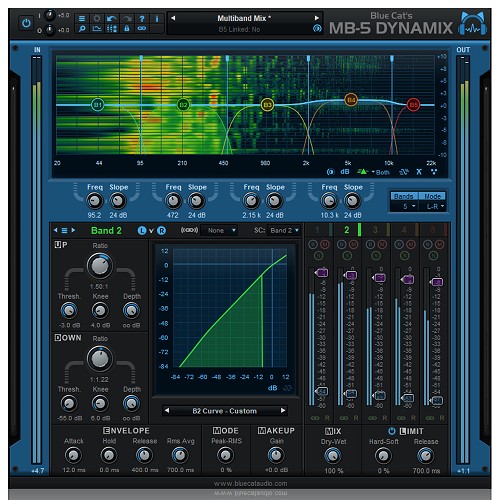Toggle the DOWN section enable button

click(58, 338)
